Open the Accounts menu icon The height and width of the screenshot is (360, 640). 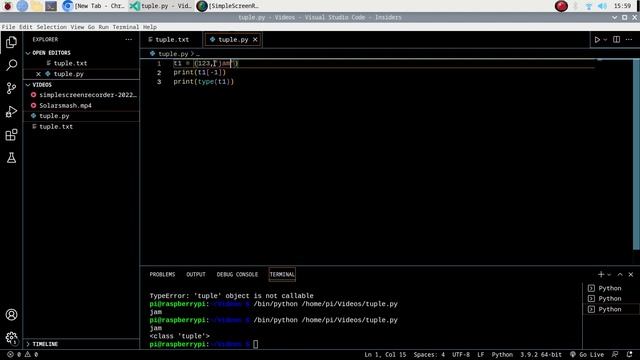pyautogui.click(x=11, y=315)
